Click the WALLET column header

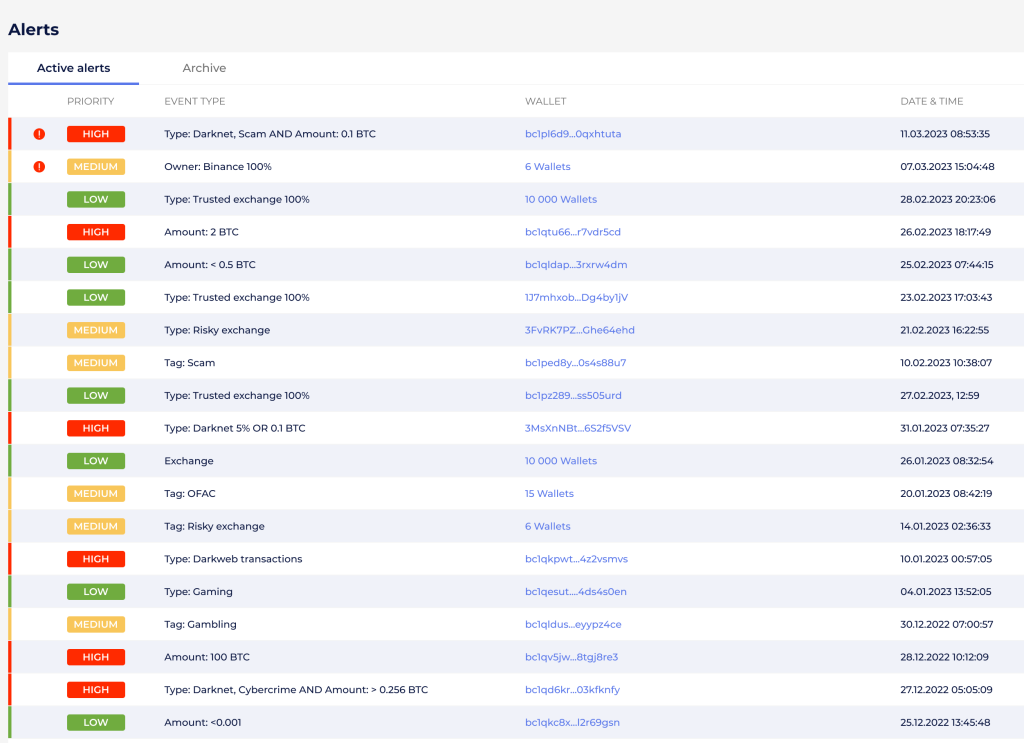pos(545,101)
